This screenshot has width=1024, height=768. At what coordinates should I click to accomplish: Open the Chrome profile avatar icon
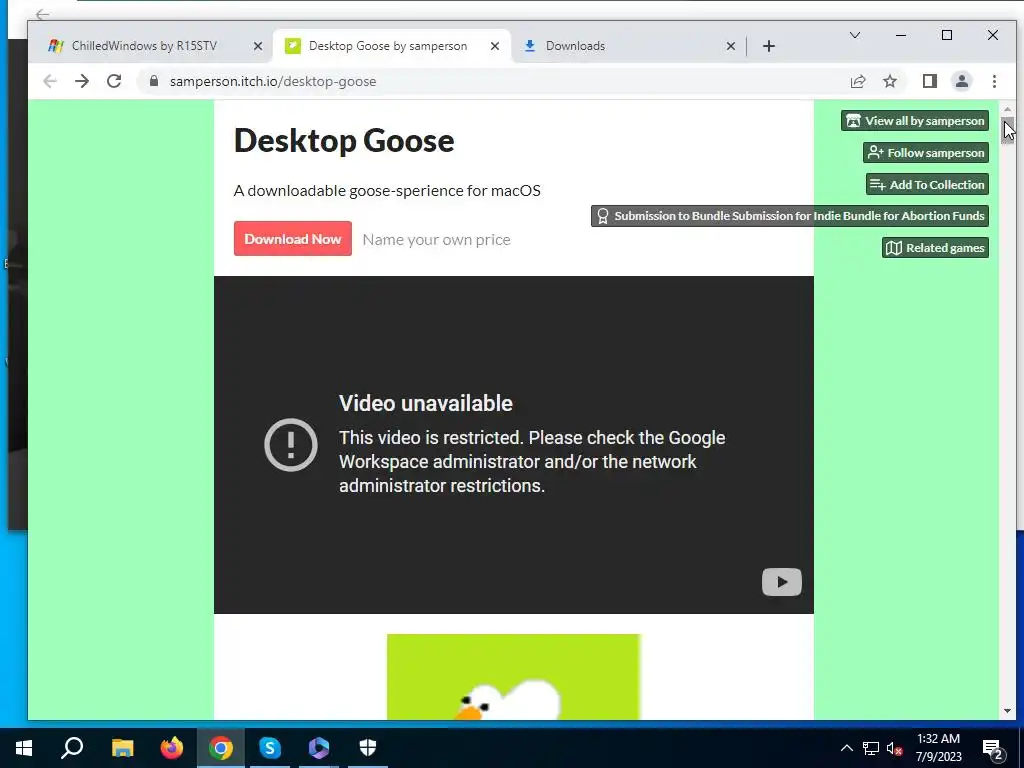click(x=962, y=81)
